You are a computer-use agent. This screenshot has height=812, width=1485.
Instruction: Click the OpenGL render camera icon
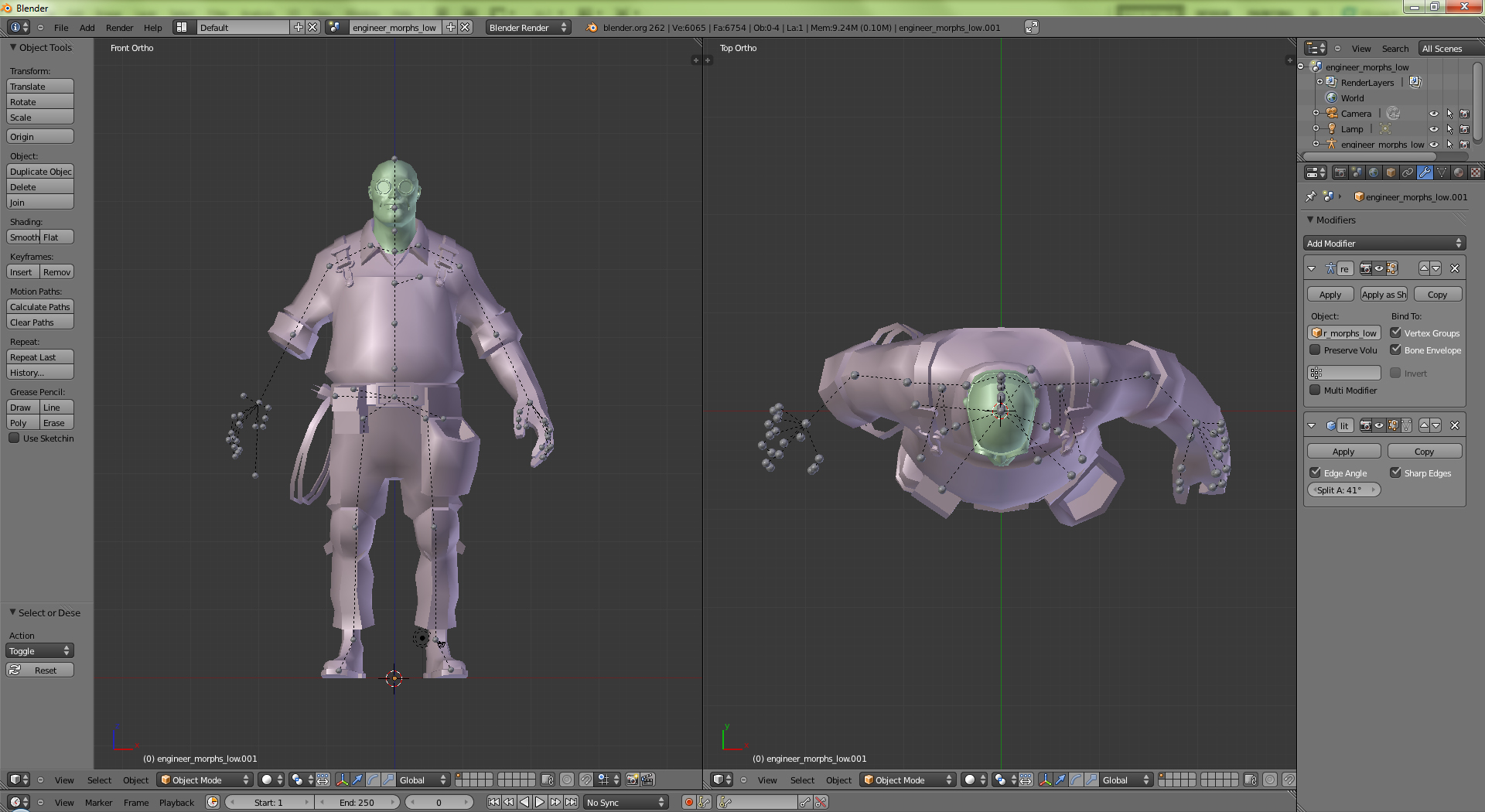pos(632,780)
